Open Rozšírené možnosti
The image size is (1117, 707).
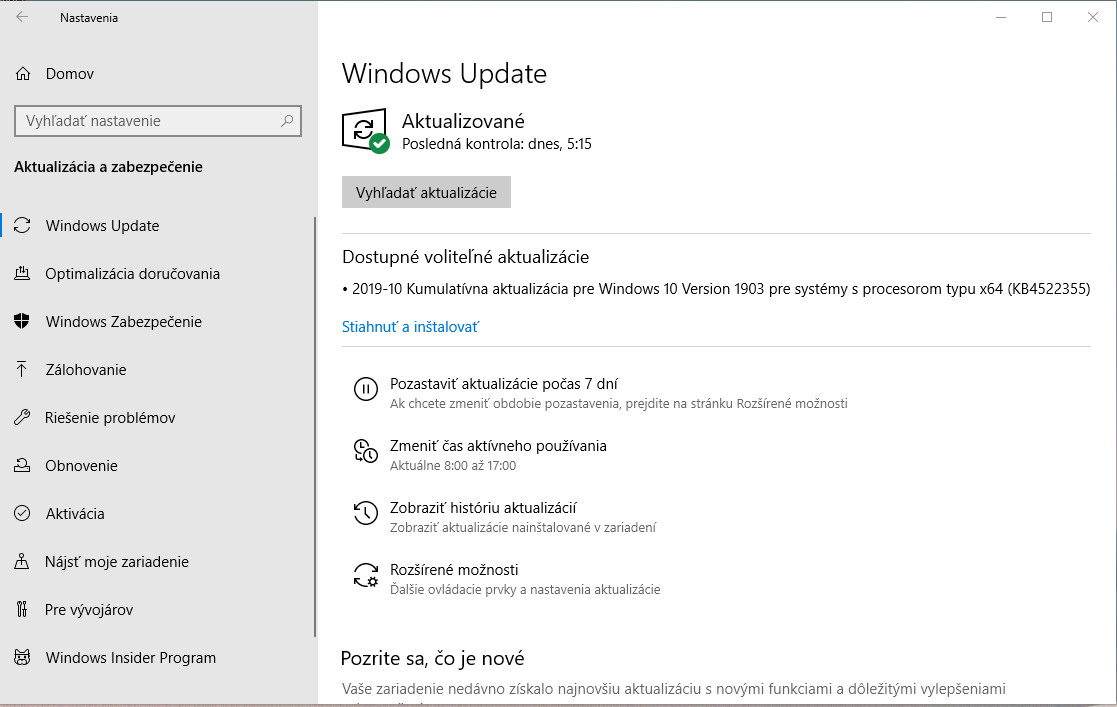pos(454,569)
